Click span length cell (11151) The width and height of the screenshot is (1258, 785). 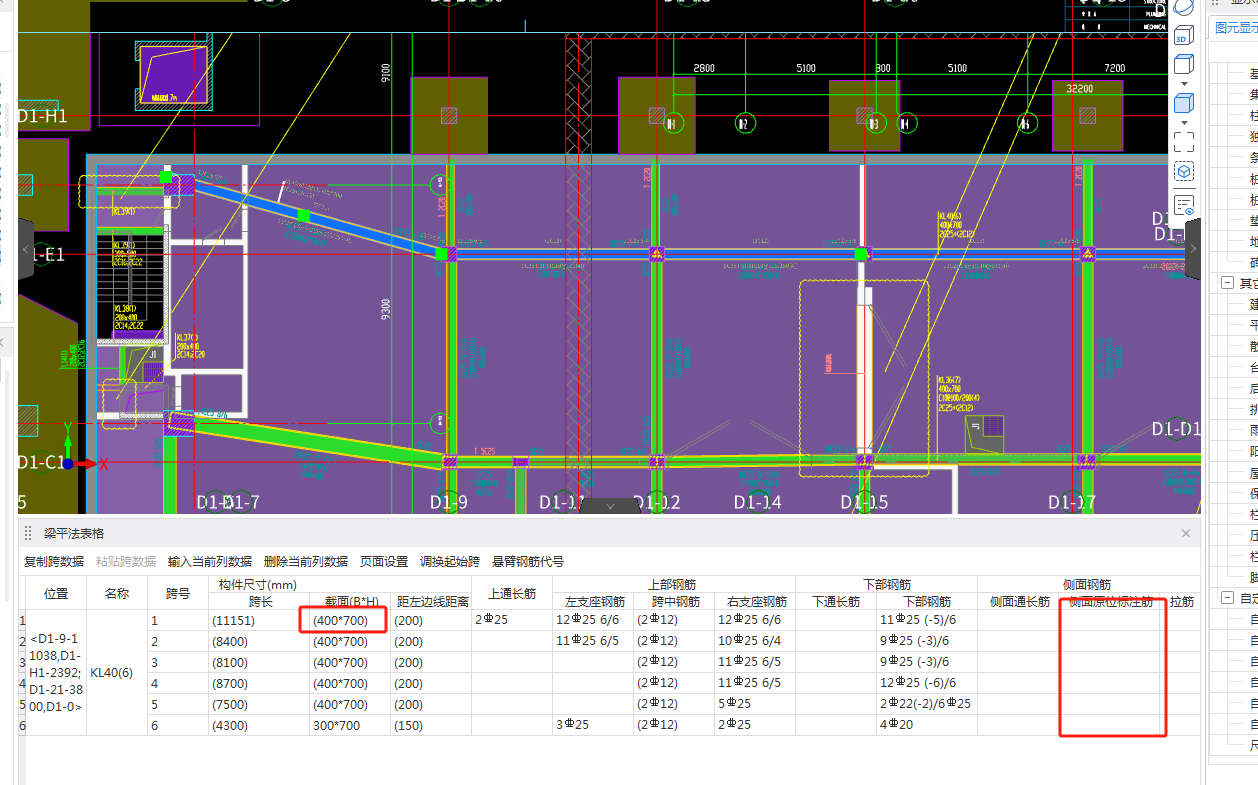(x=259, y=621)
